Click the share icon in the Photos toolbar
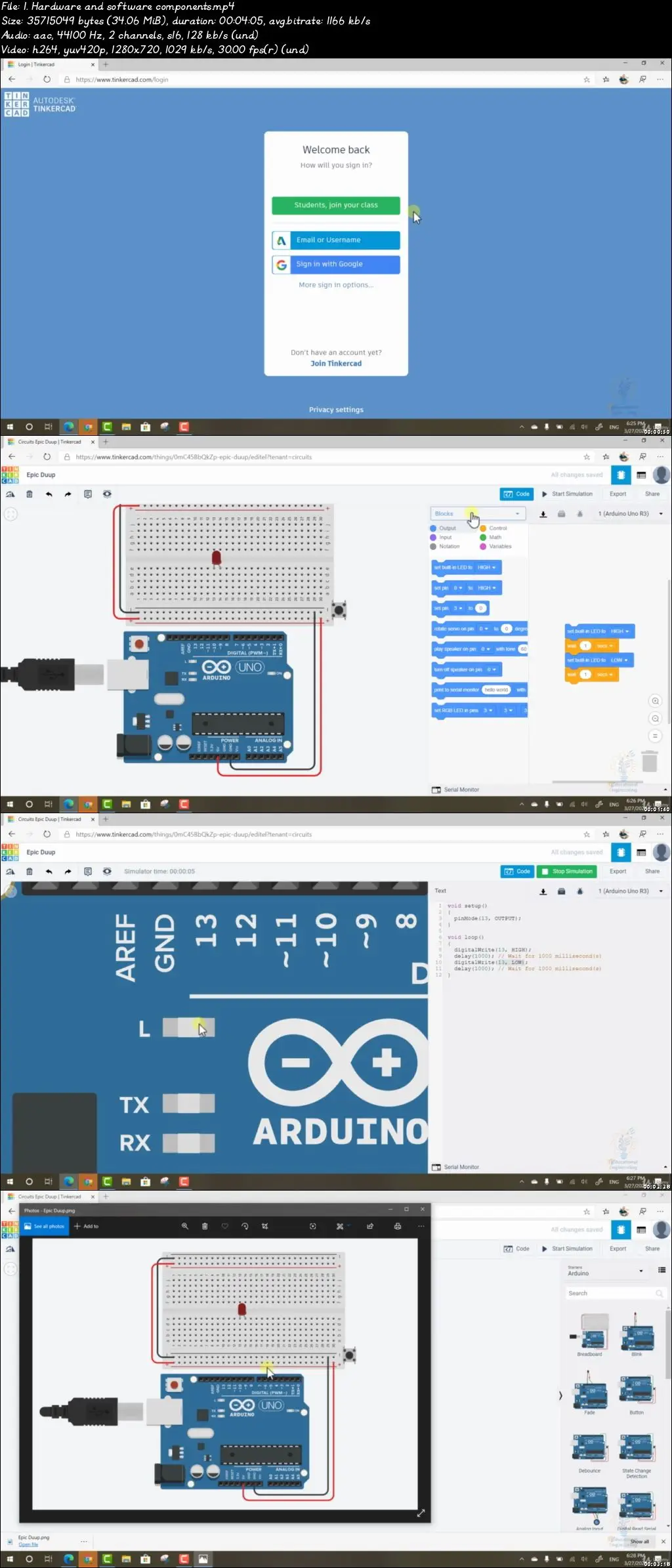 point(370,1226)
